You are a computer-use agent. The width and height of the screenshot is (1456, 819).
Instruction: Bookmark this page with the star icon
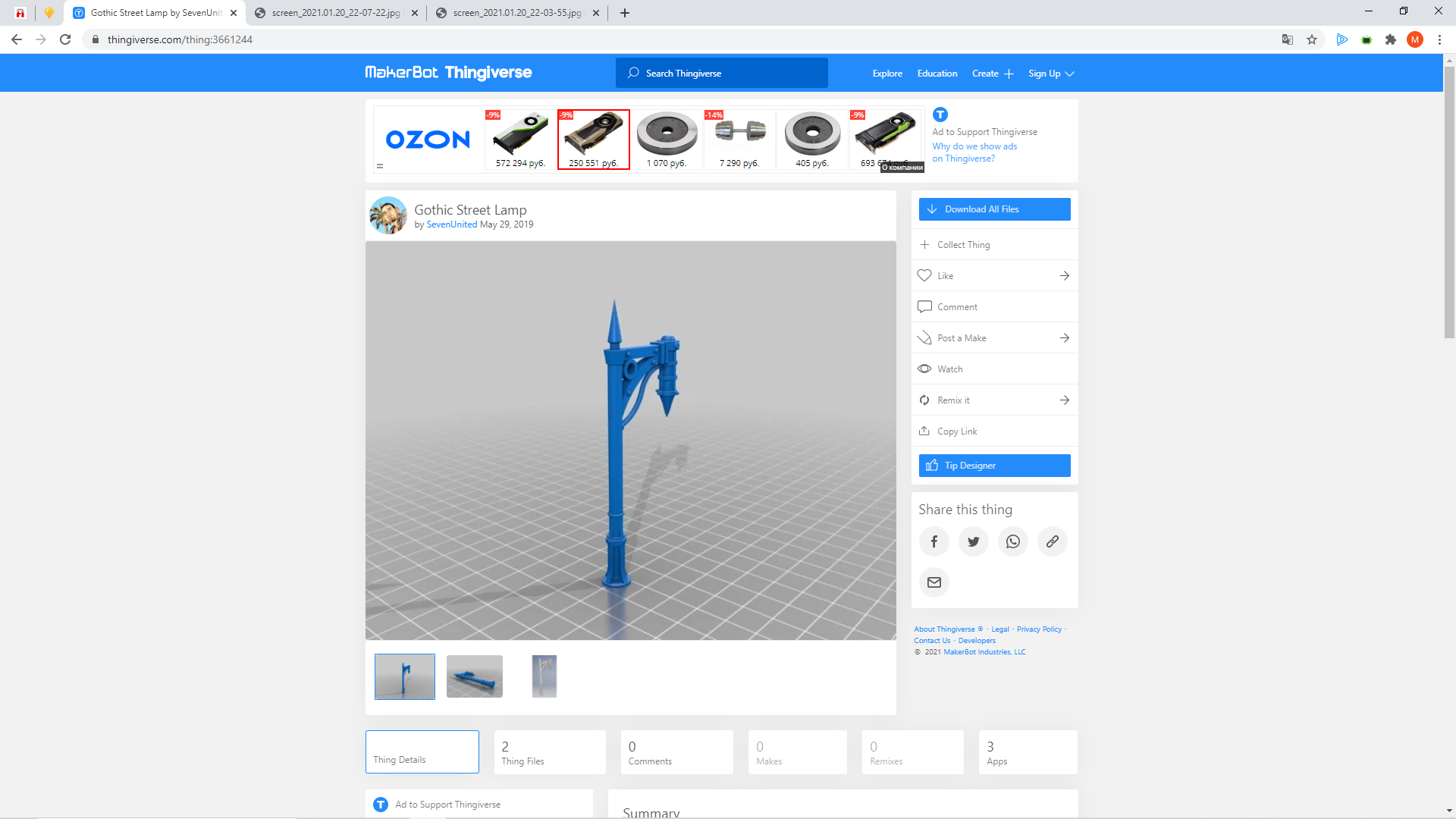click(x=1312, y=39)
